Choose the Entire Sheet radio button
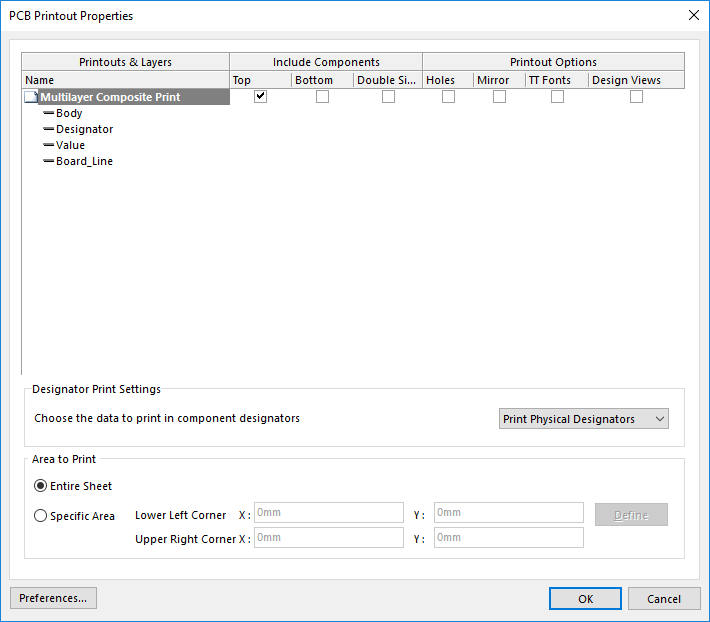Image resolution: width=710 pixels, height=622 pixels. pyautogui.click(x=41, y=486)
